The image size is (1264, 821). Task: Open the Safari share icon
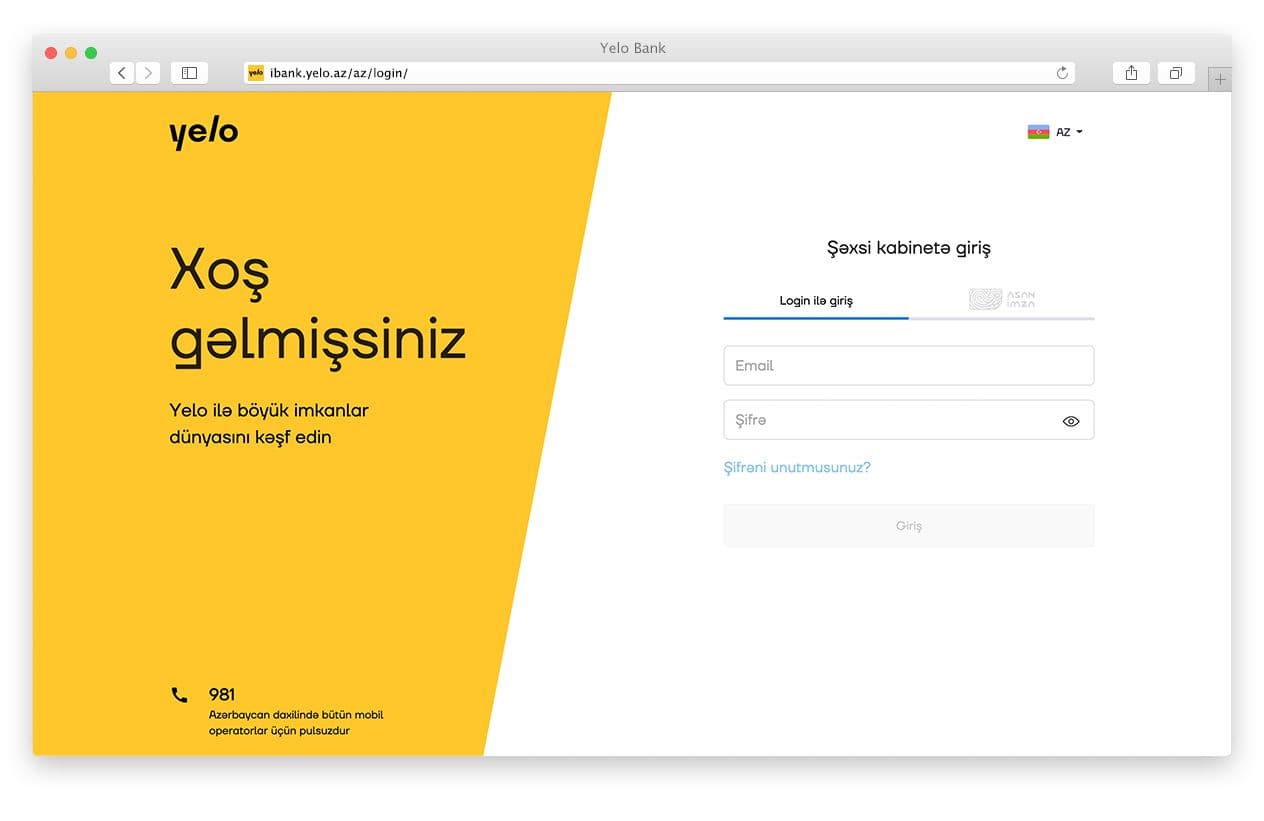(x=1131, y=73)
